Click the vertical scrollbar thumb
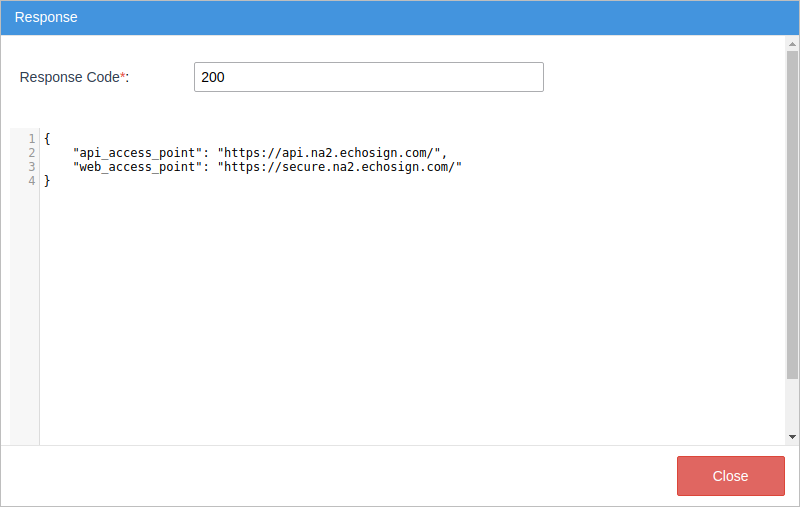800x507 pixels. tap(792, 215)
